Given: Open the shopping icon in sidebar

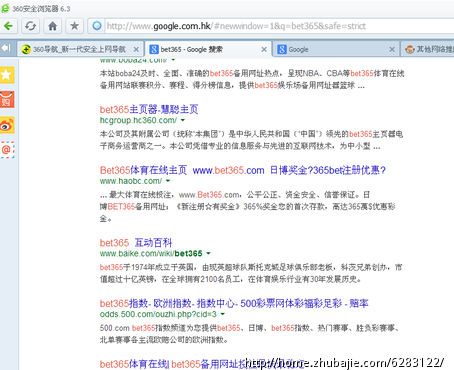Looking at the screenshot, I should (7, 99).
